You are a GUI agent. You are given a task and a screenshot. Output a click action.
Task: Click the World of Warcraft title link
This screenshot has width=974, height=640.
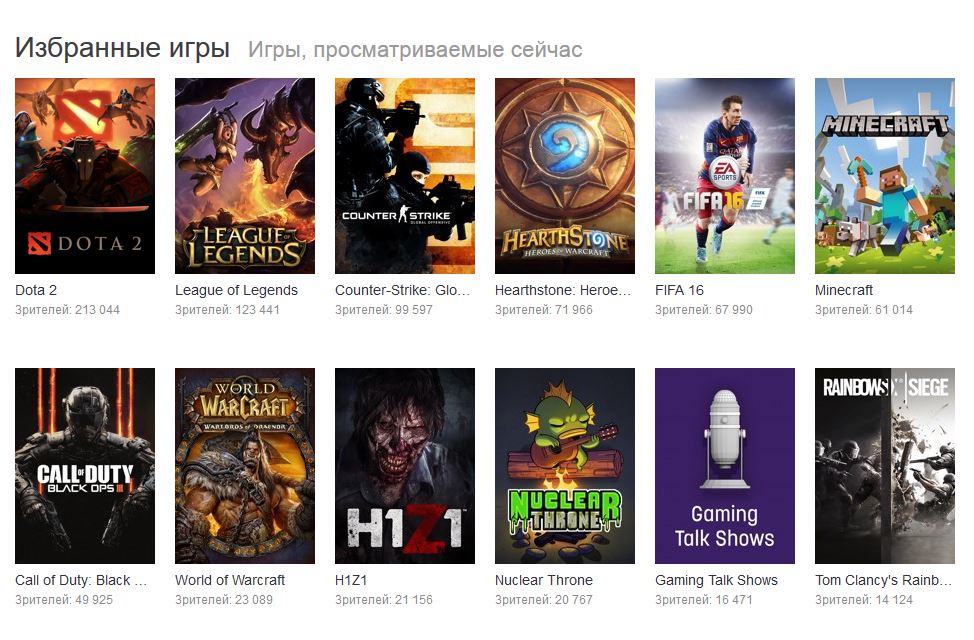(230, 580)
